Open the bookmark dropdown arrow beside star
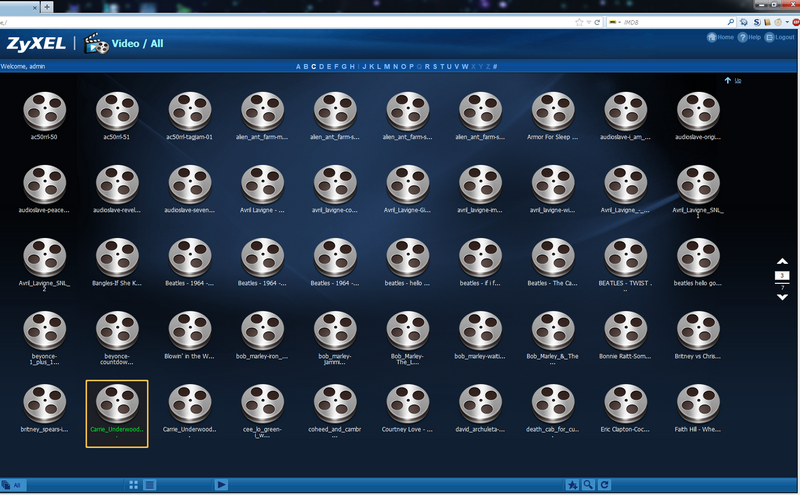 589,22
